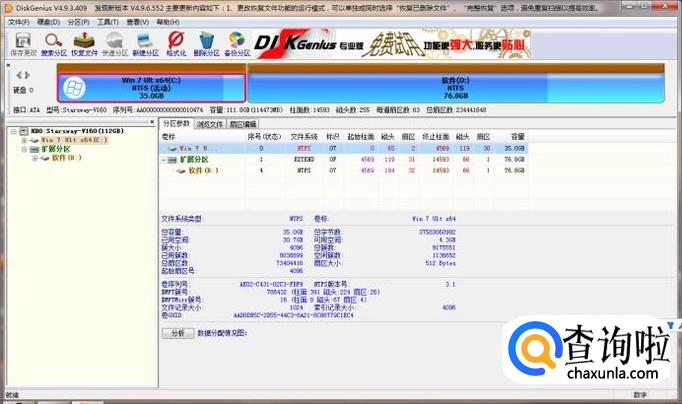This screenshot has height=404, width=682.
Task: Click 软件(D:) name in the partition table
Action: coord(204,170)
